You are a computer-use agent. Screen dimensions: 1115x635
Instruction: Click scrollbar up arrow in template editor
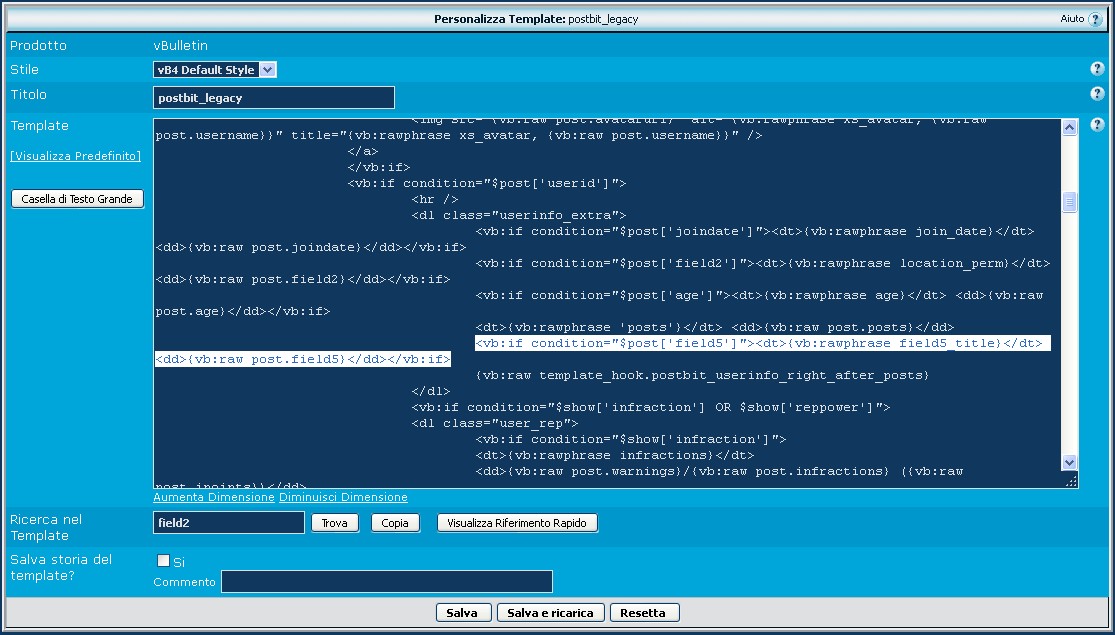(x=1070, y=127)
